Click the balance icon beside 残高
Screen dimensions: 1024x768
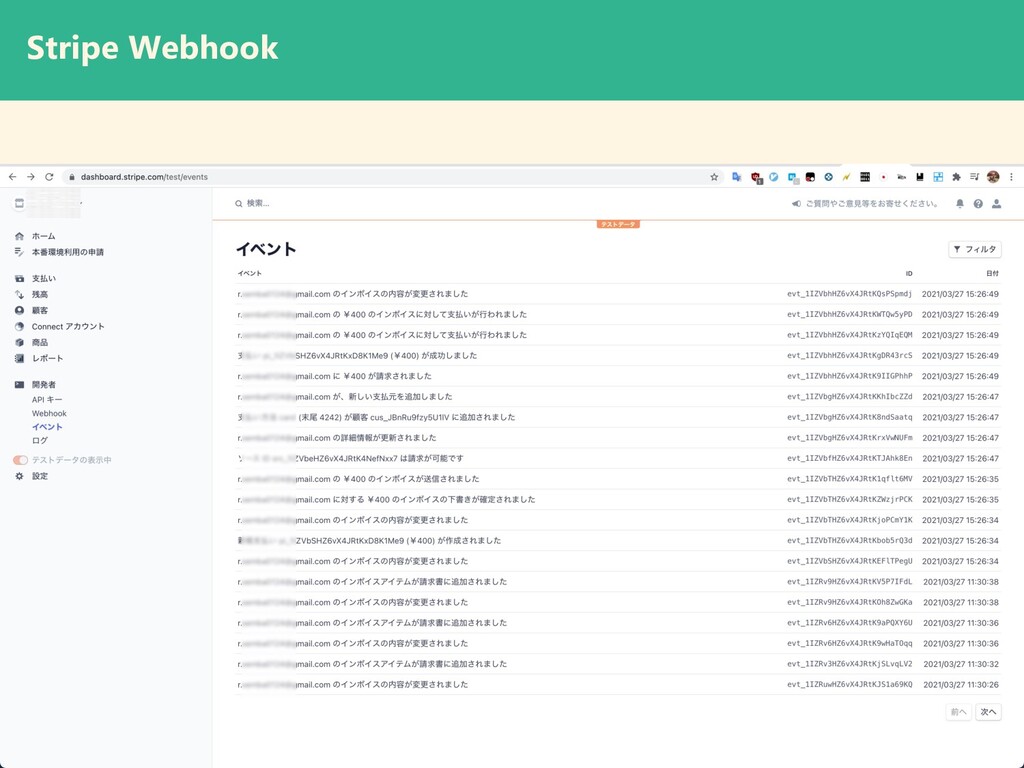tap(19, 295)
